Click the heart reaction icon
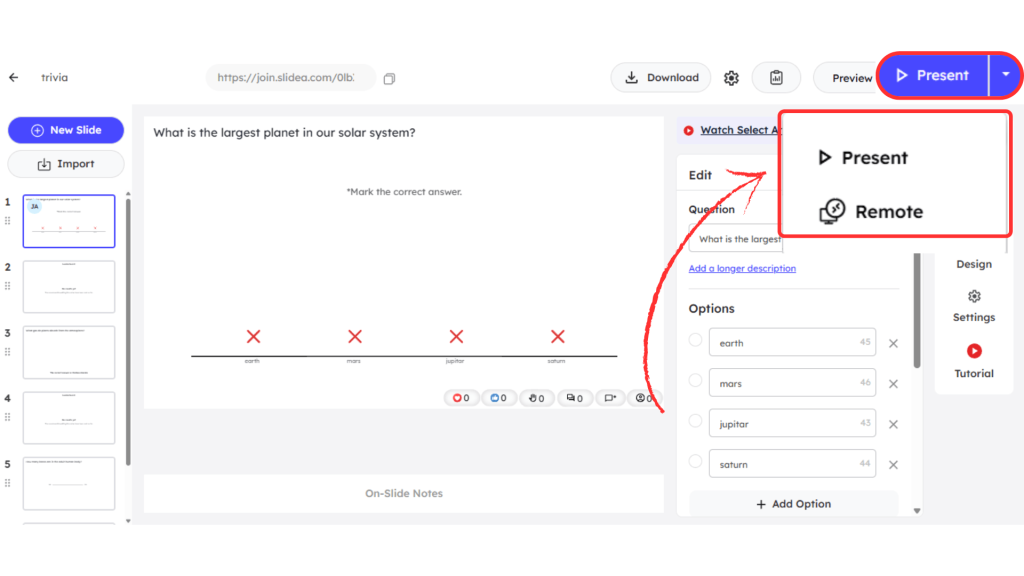This screenshot has width=1024, height=576. click(x=460, y=397)
